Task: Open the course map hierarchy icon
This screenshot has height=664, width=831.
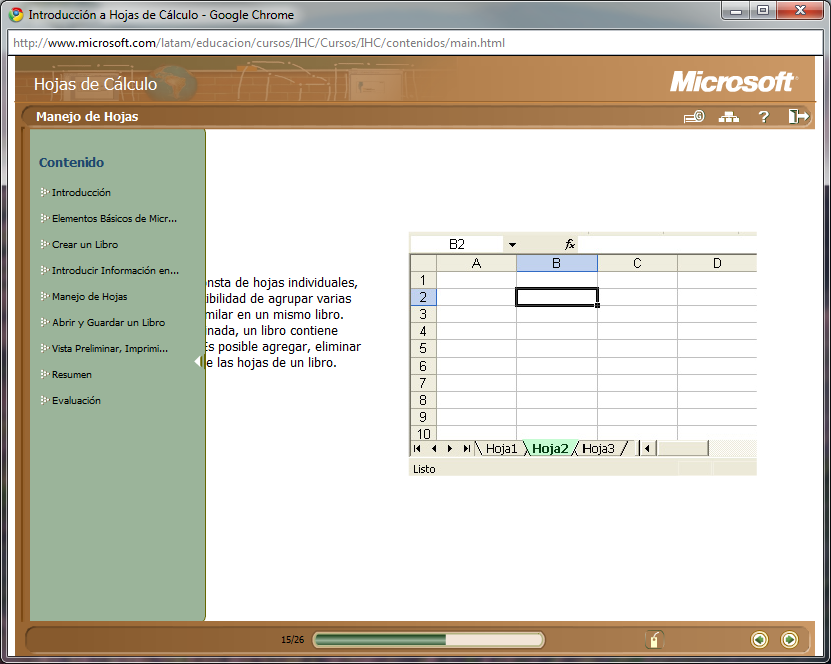Action: coord(729,117)
